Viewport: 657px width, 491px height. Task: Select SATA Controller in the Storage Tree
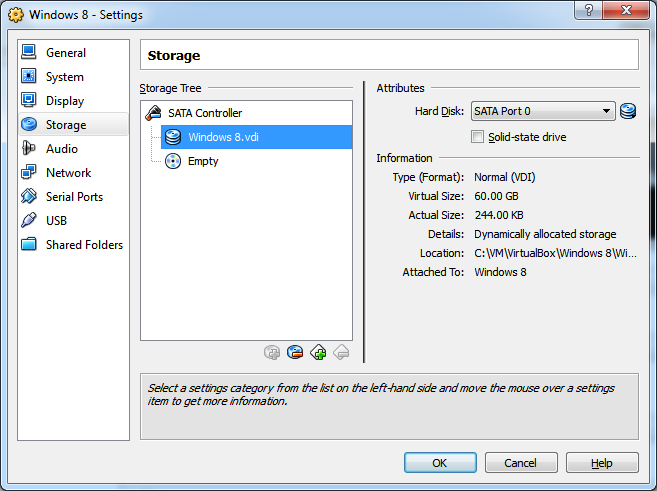pos(204,113)
